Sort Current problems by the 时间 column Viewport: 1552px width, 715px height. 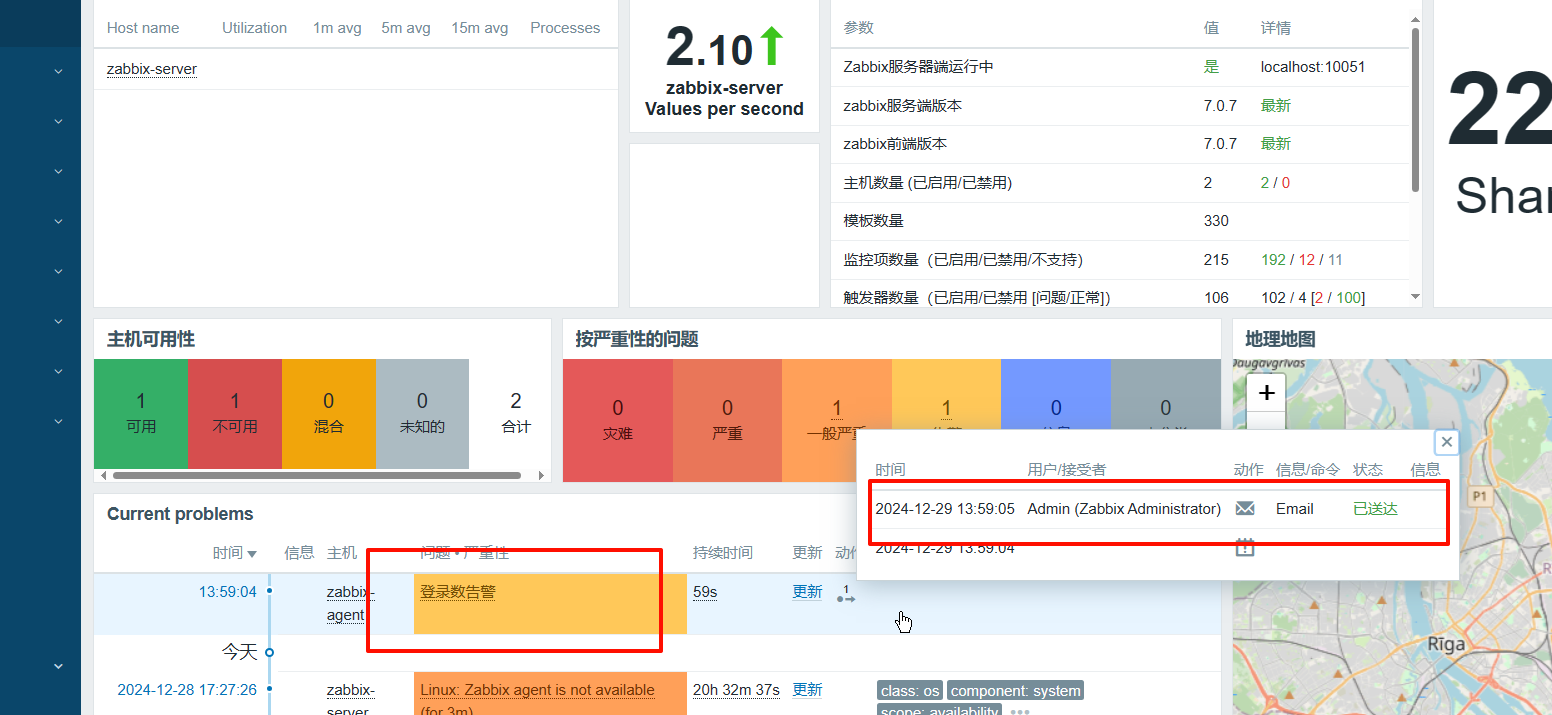[234, 553]
